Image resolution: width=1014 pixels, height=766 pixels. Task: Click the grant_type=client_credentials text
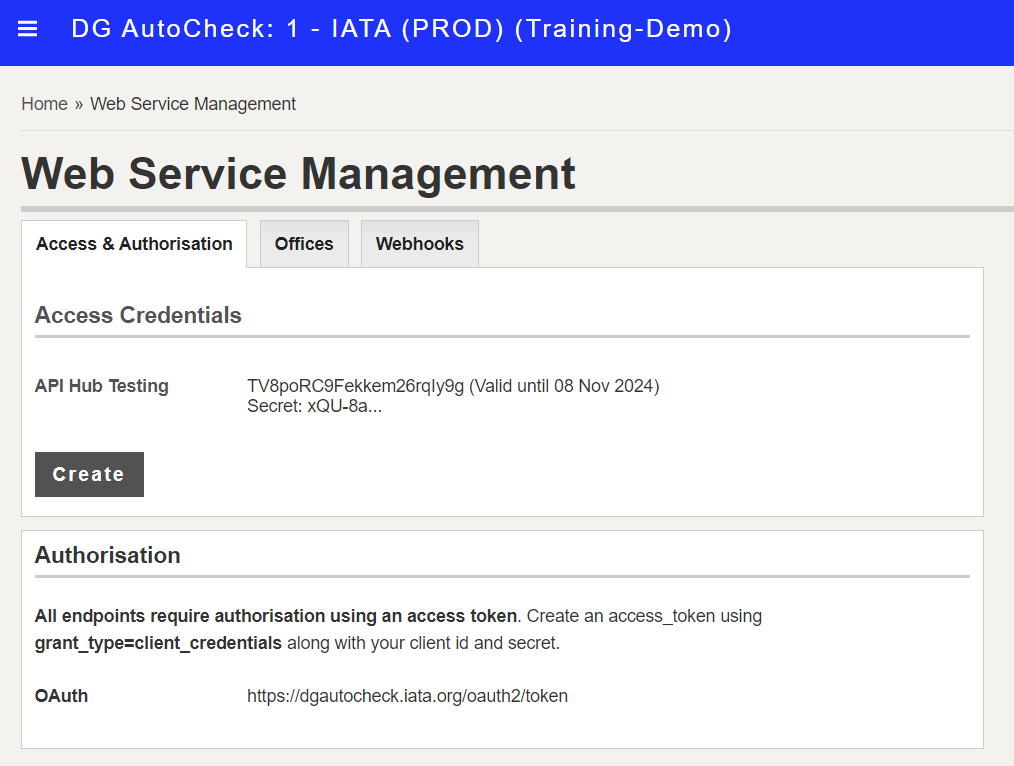click(x=158, y=643)
